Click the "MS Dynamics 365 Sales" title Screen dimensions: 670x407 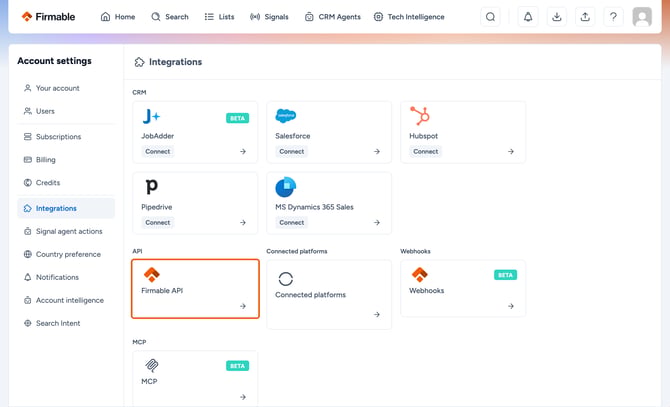(x=314, y=207)
